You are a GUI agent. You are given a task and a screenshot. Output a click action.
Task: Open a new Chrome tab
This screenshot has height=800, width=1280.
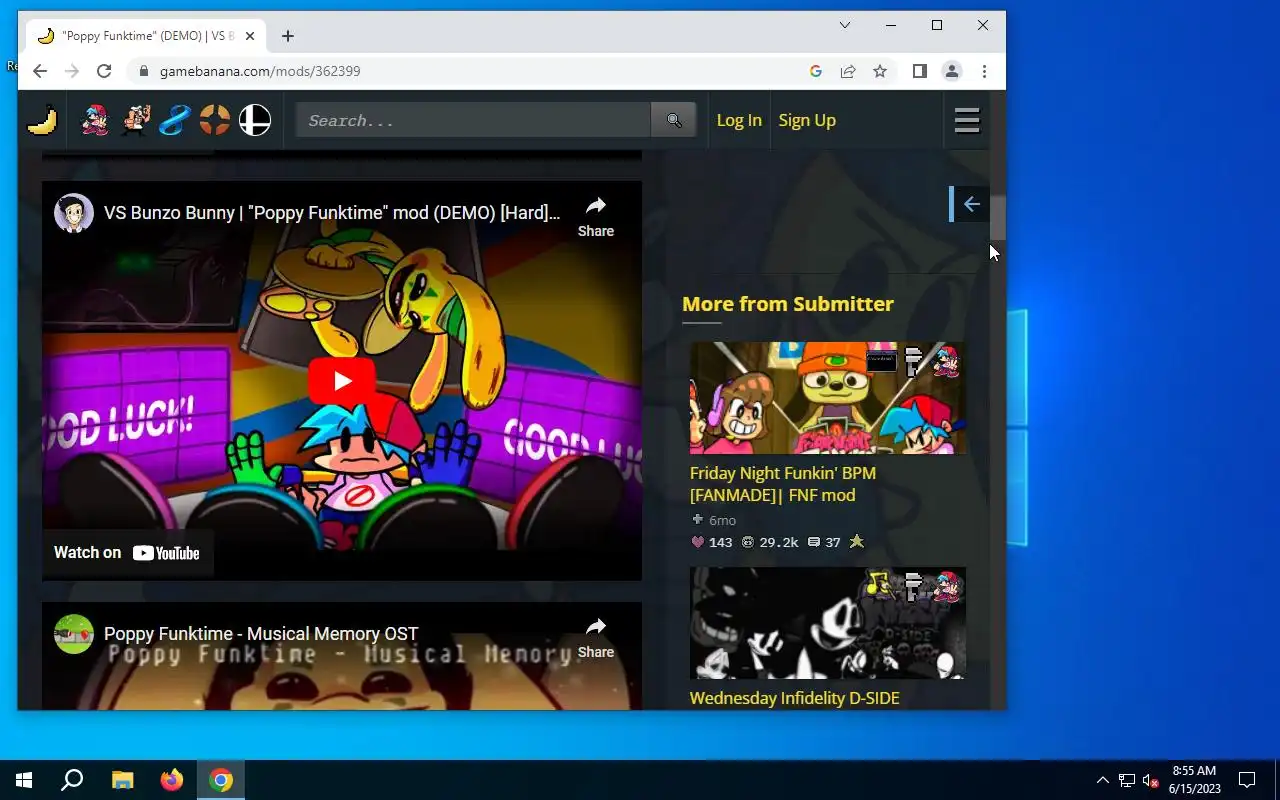[288, 36]
